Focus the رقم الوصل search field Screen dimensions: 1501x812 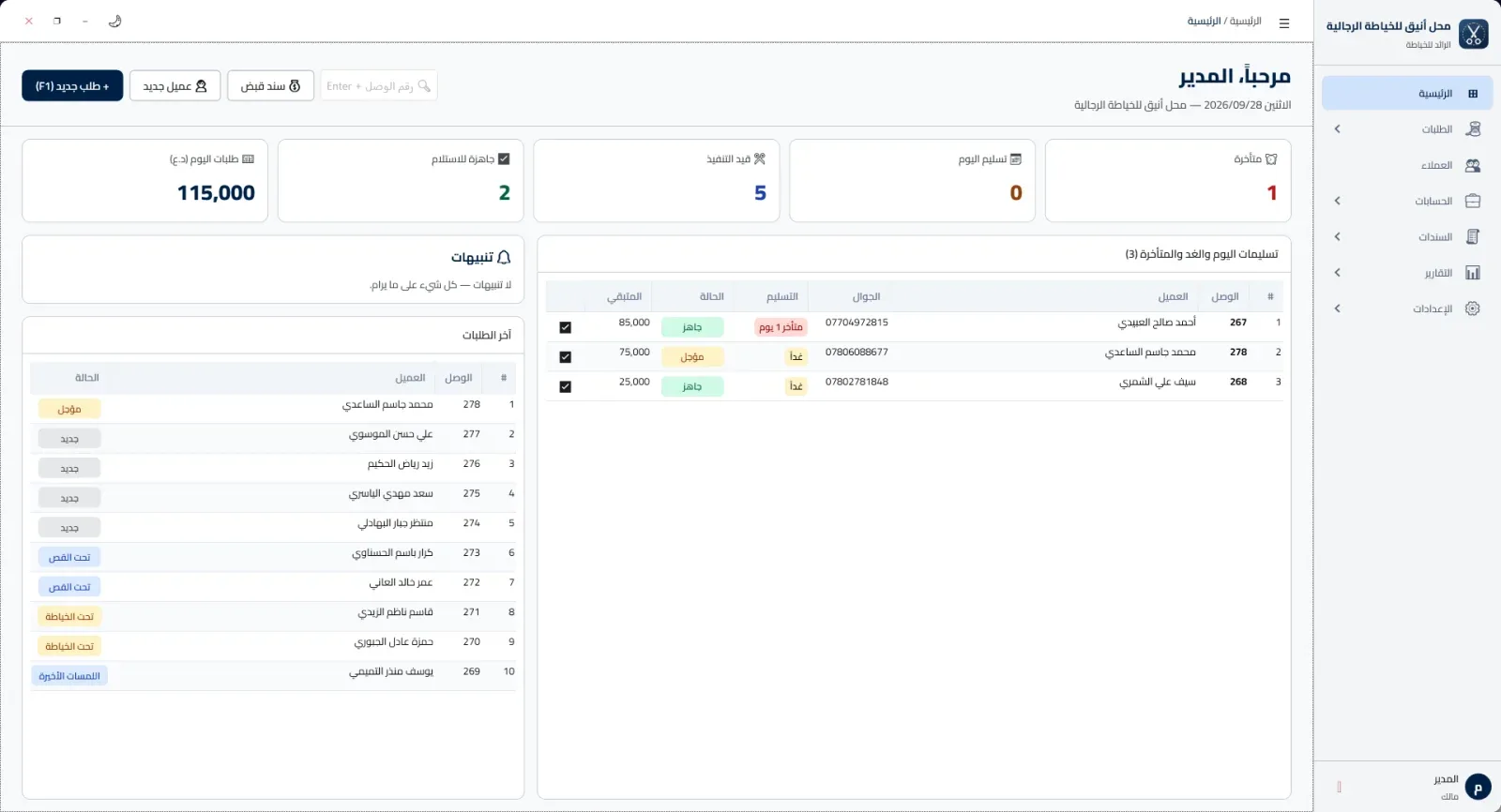pyautogui.click(x=378, y=85)
